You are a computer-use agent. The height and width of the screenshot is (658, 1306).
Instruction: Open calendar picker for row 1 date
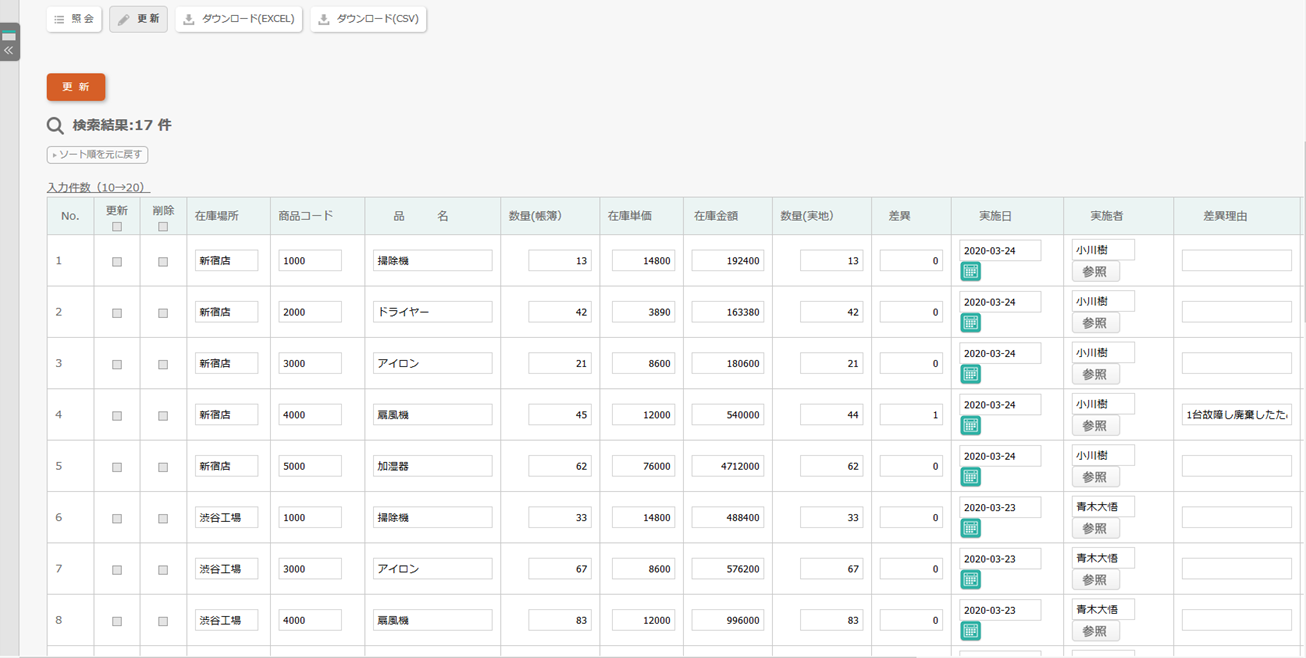(970, 272)
